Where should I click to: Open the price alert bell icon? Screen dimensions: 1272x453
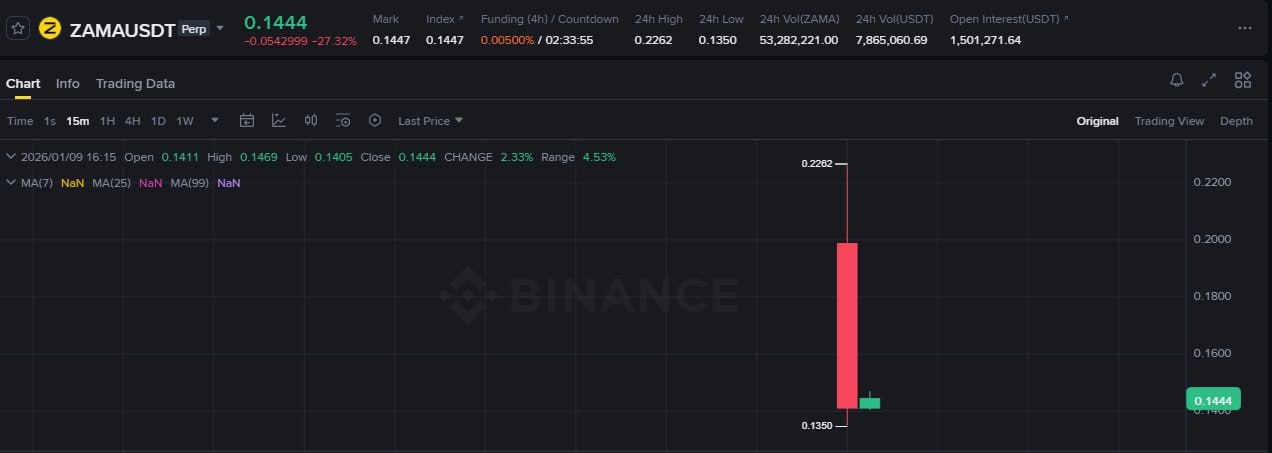click(1177, 80)
